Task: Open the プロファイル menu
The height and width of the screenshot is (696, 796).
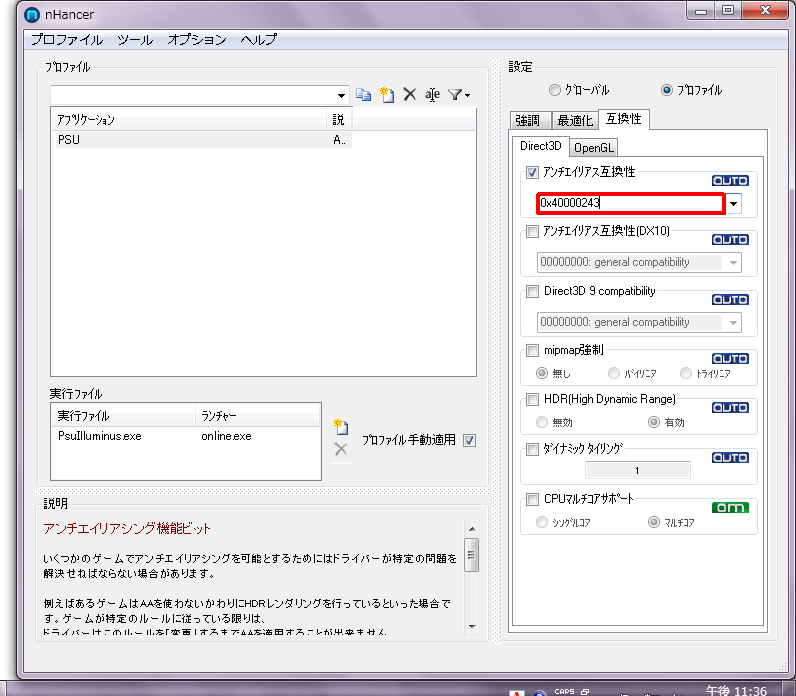Action: coord(67,40)
